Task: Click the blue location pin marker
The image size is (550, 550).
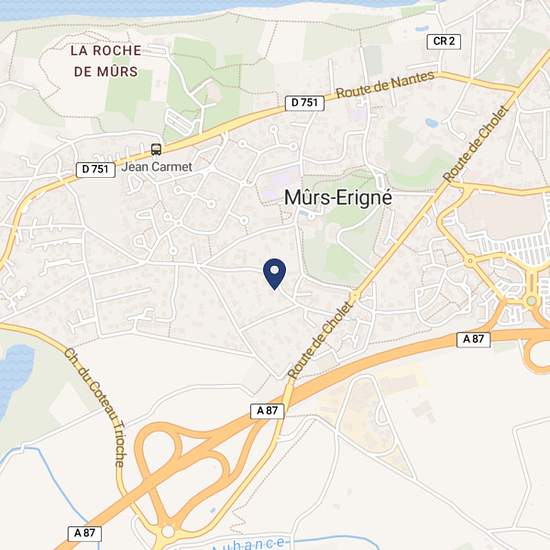Action: coord(275,274)
